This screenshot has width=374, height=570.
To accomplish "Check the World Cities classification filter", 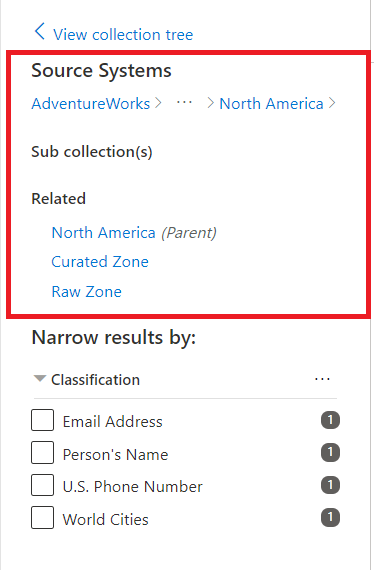I will coord(43,517).
